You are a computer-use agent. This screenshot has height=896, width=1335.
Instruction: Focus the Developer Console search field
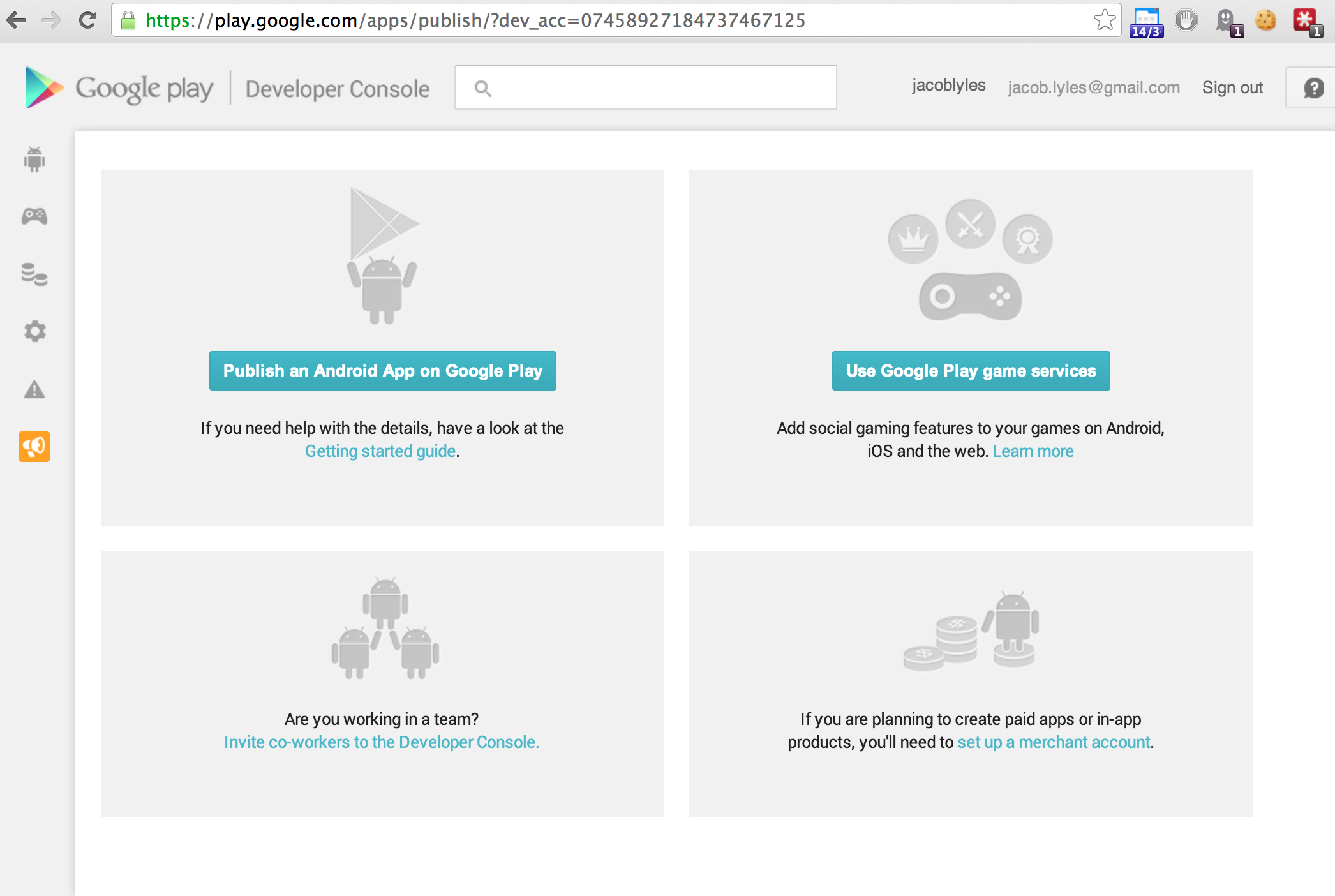tap(646, 87)
